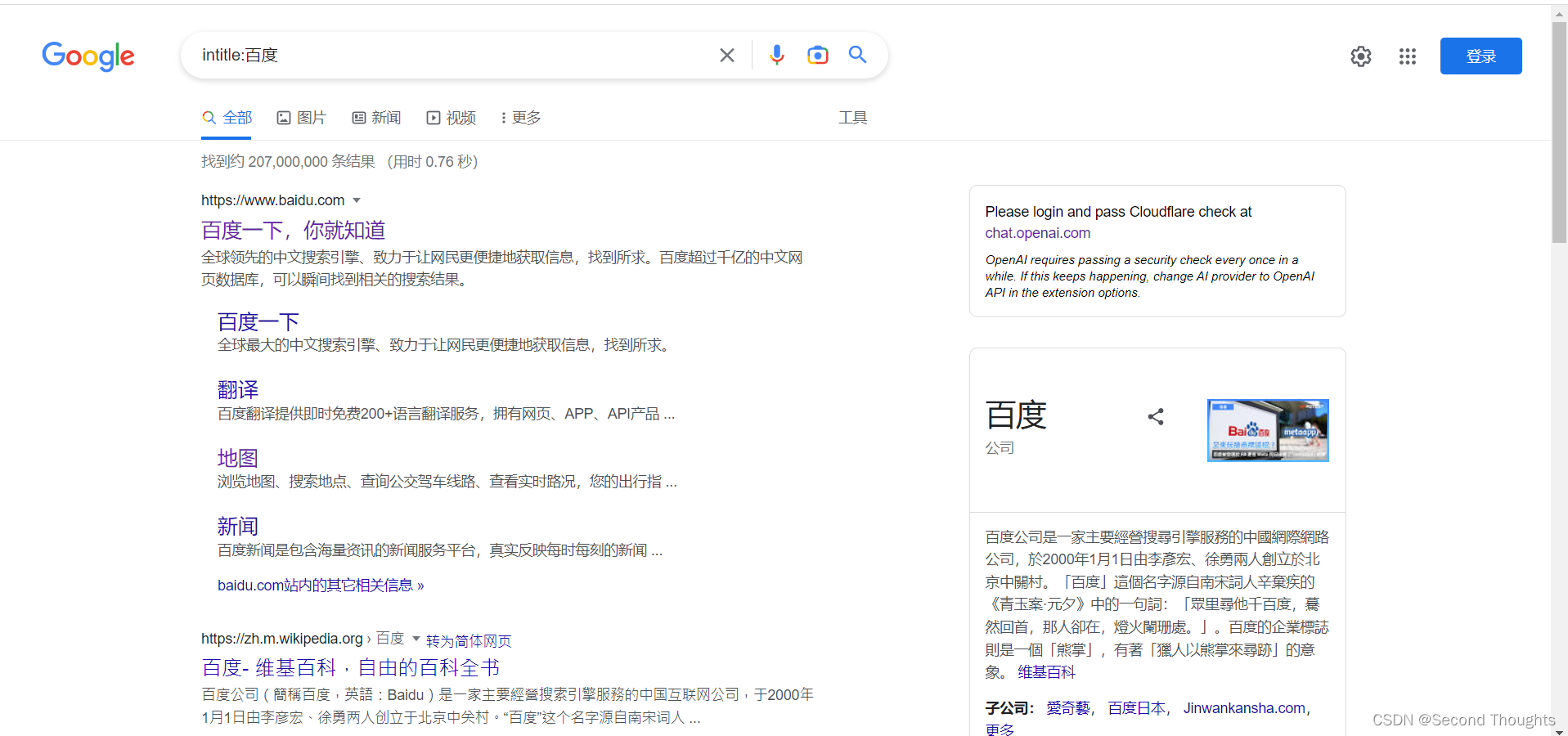Click baidu.com站内的其它相关信息 link

tap(321, 586)
